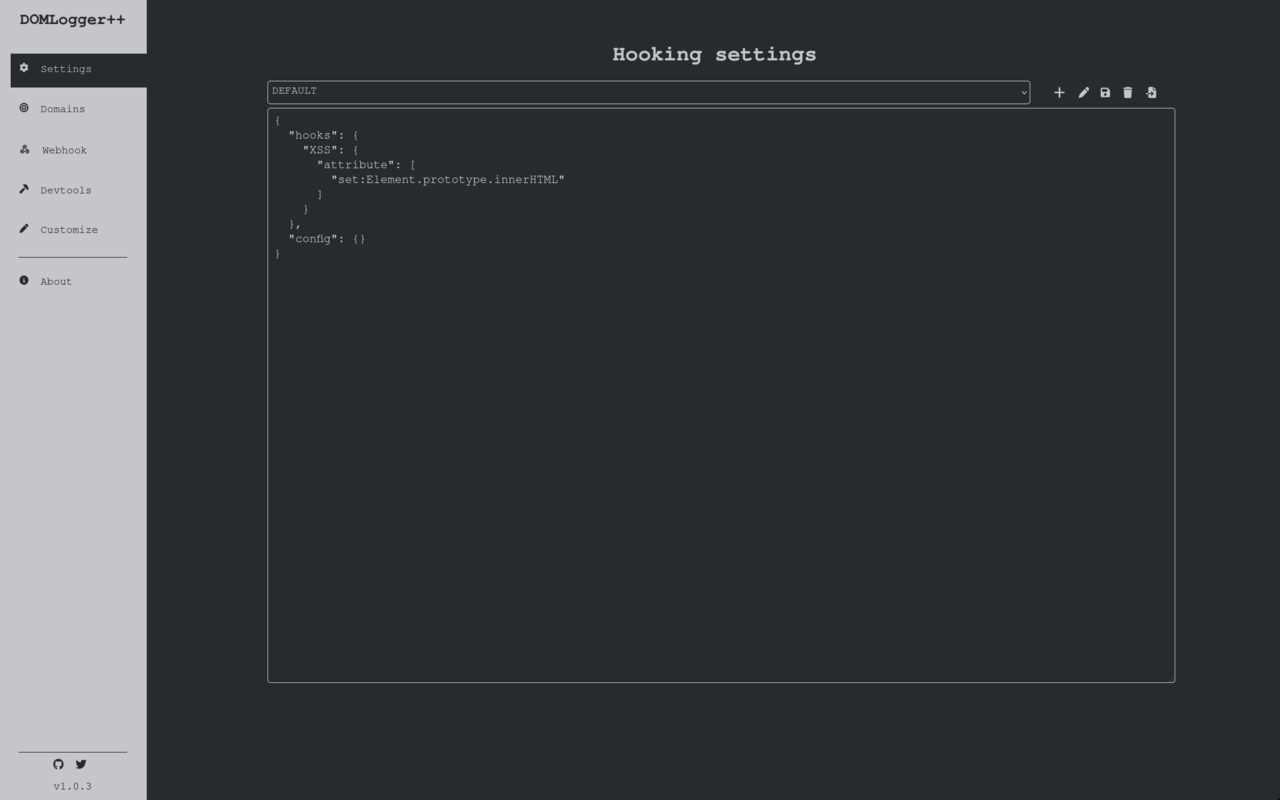The height and width of the screenshot is (800, 1280).
Task: Navigate to the Webhook page
Action: (63, 150)
